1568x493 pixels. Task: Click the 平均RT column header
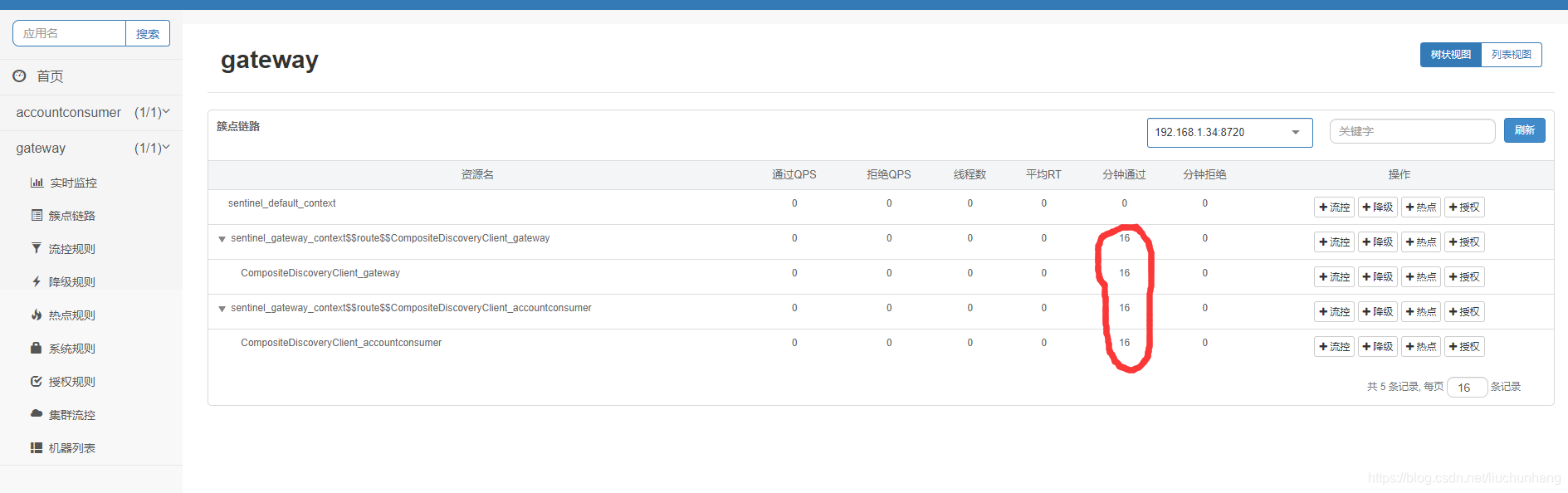pos(1043,174)
